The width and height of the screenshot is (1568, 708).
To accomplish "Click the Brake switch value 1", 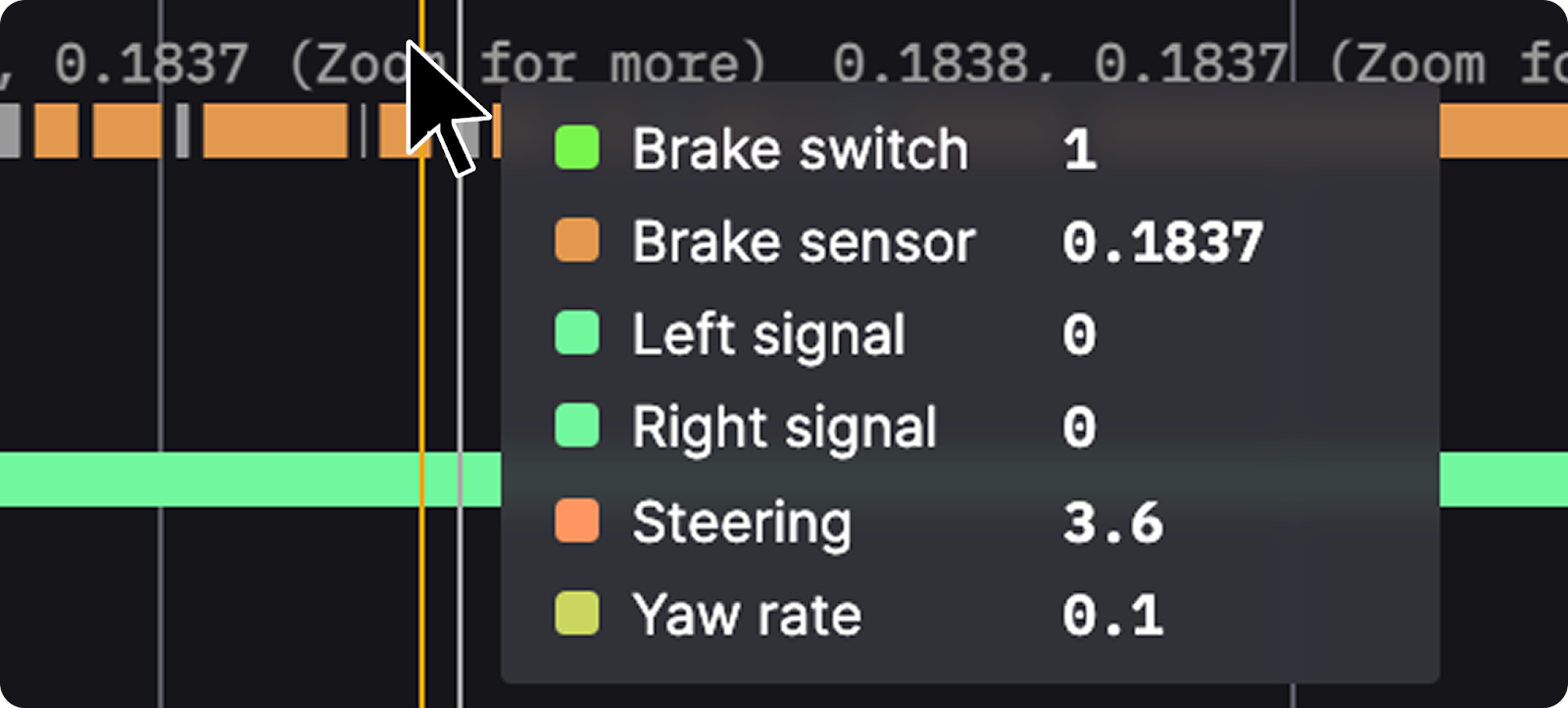I will point(1079,150).
